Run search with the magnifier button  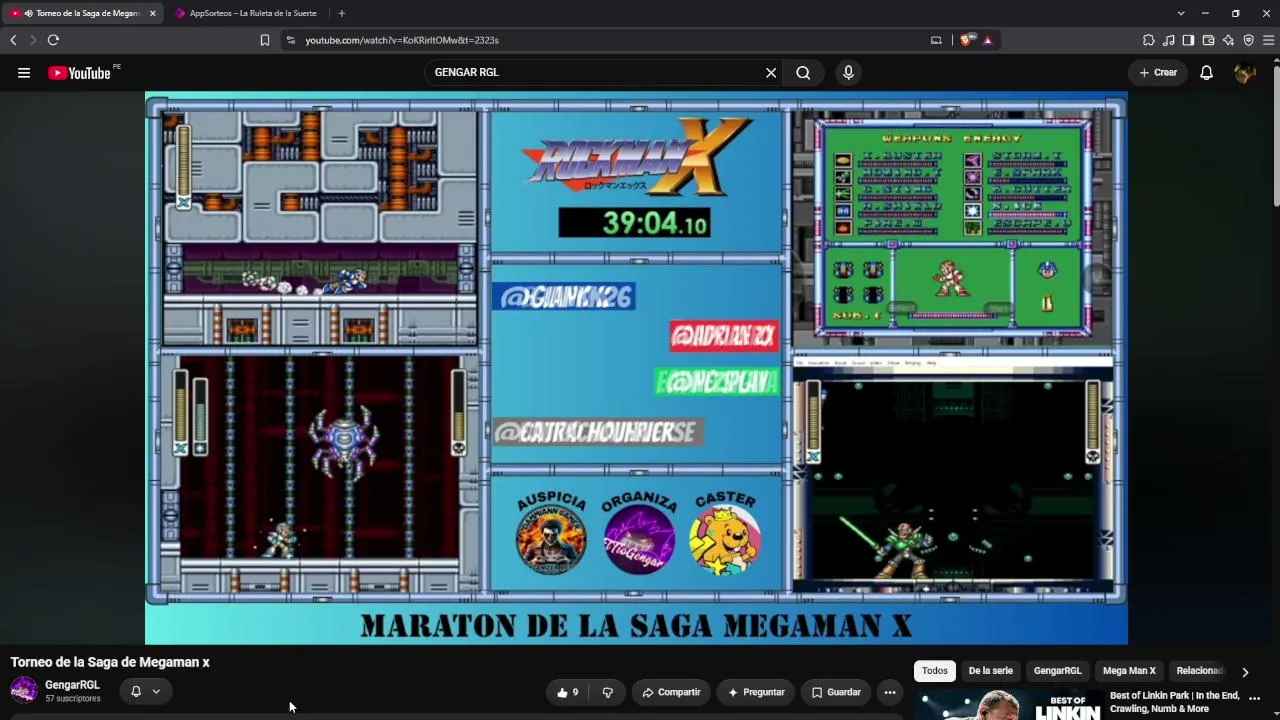(x=803, y=73)
